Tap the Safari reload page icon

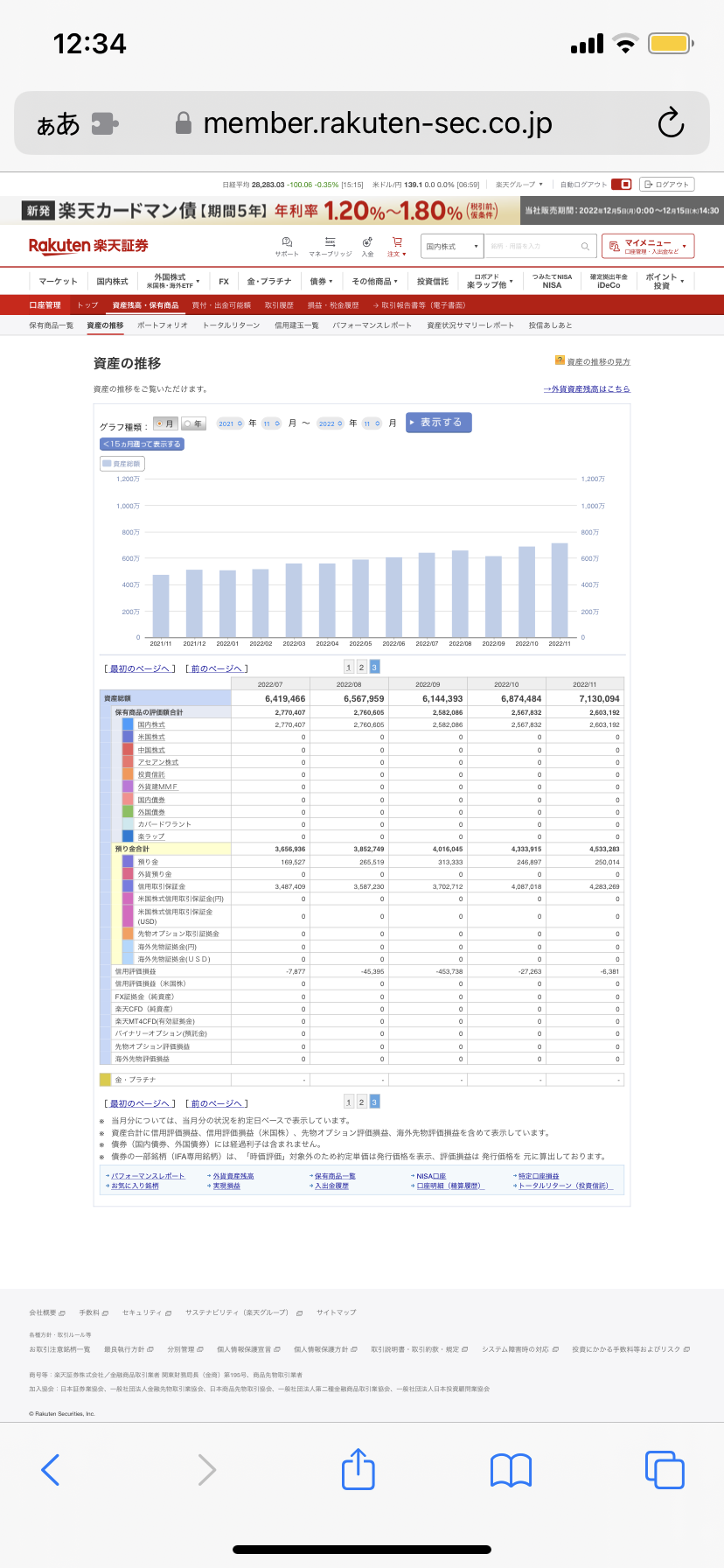pos(671,123)
